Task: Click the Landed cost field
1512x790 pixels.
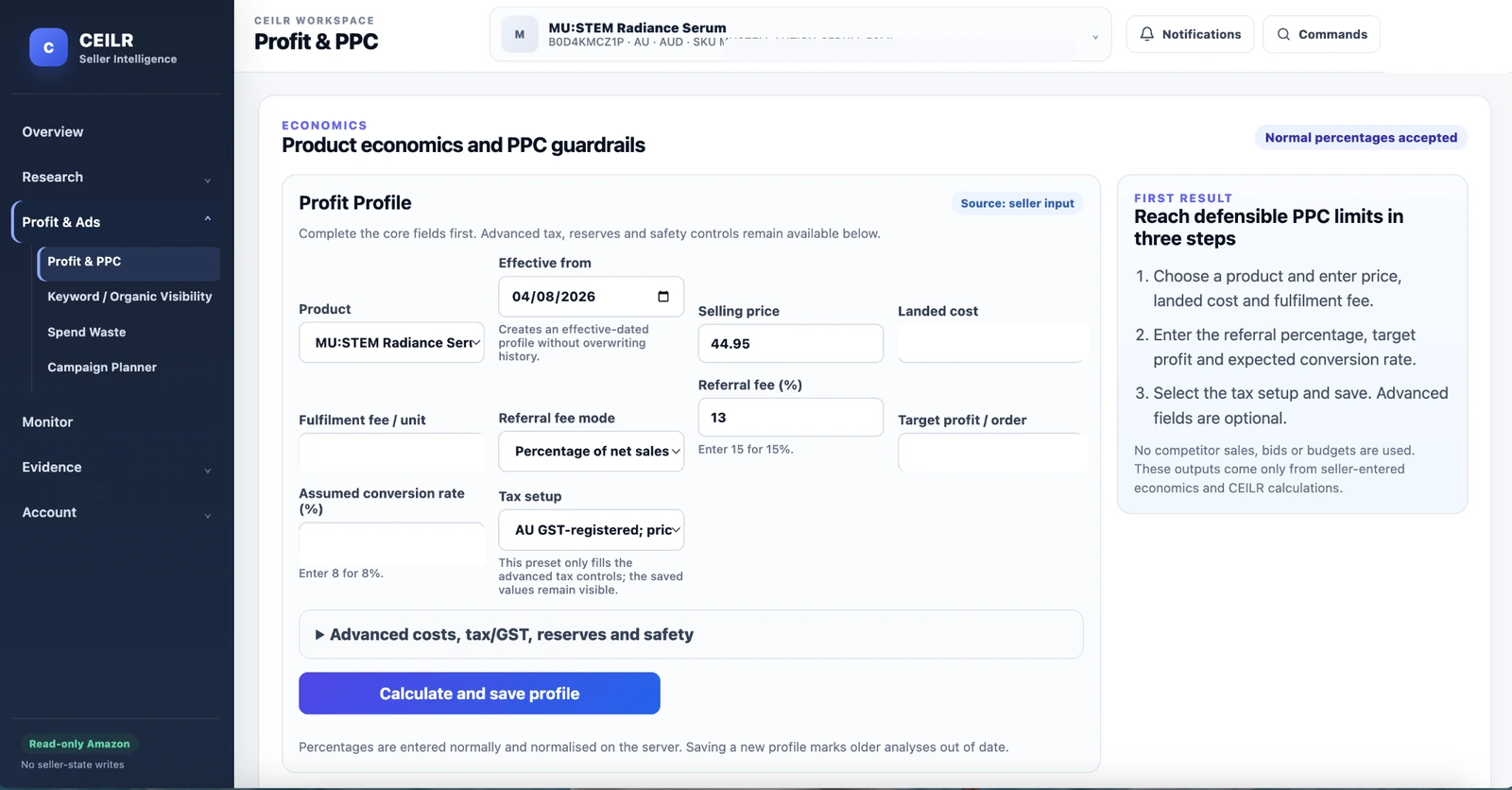Action: (990, 344)
